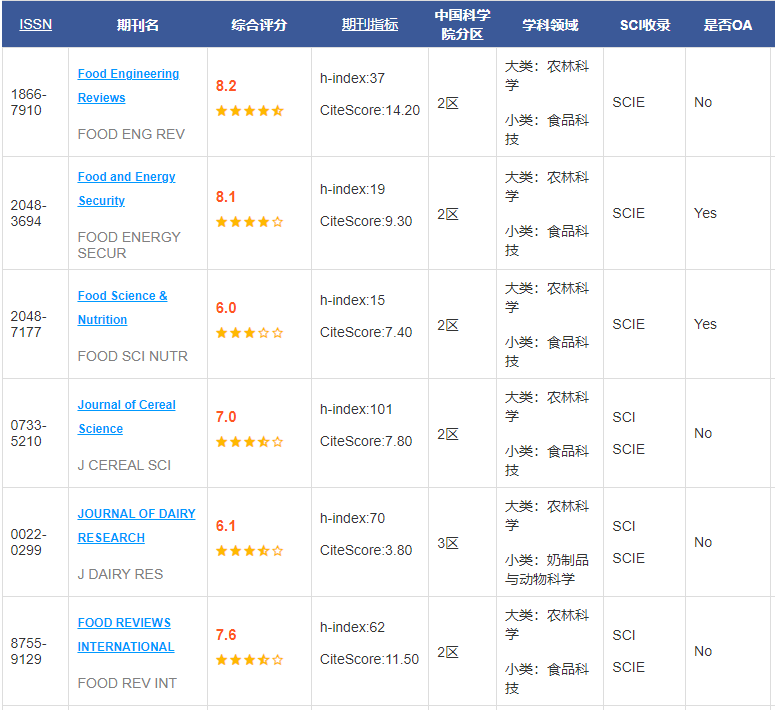Open Journal of Cereal Science link
Viewport: 775px width, 710px height.
(x=127, y=416)
